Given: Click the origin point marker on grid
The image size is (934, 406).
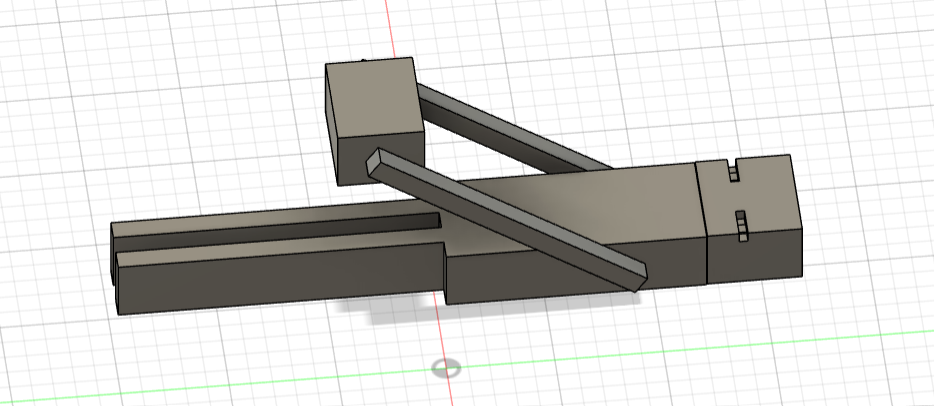Looking at the screenshot, I should click(446, 368).
